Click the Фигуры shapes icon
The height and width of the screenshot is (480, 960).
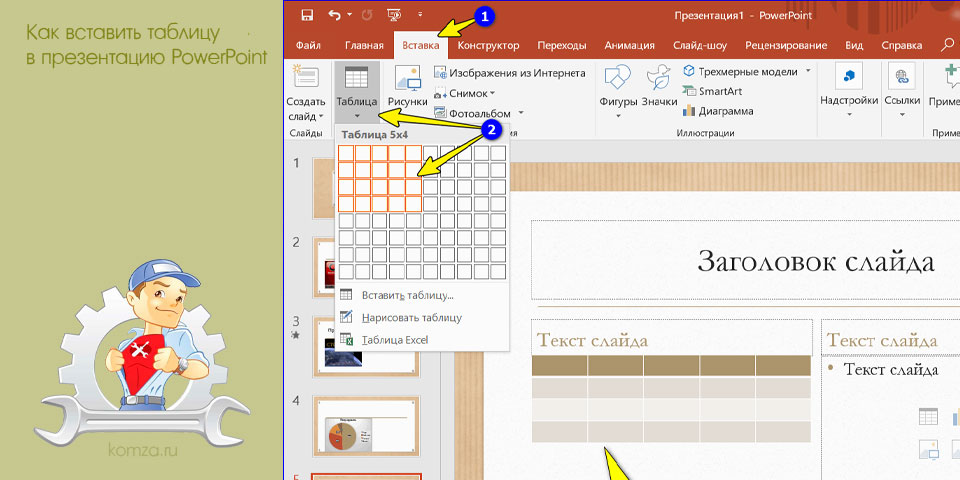pyautogui.click(x=618, y=78)
